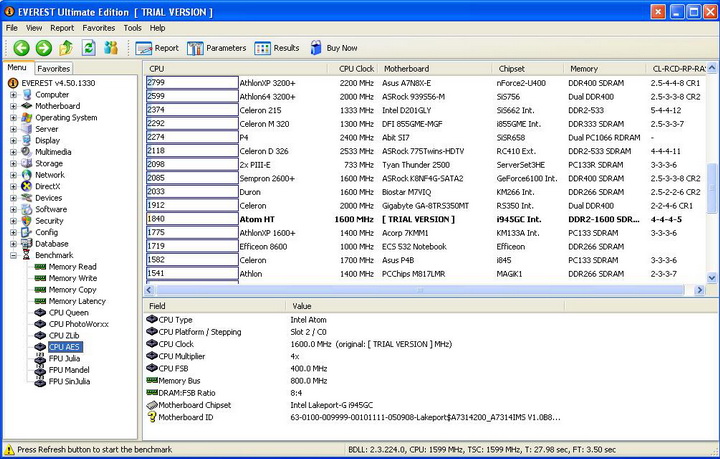Select the Memory Read benchmark
The width and height of the screenshot is (720, 459).
click(x=73, y=267)
